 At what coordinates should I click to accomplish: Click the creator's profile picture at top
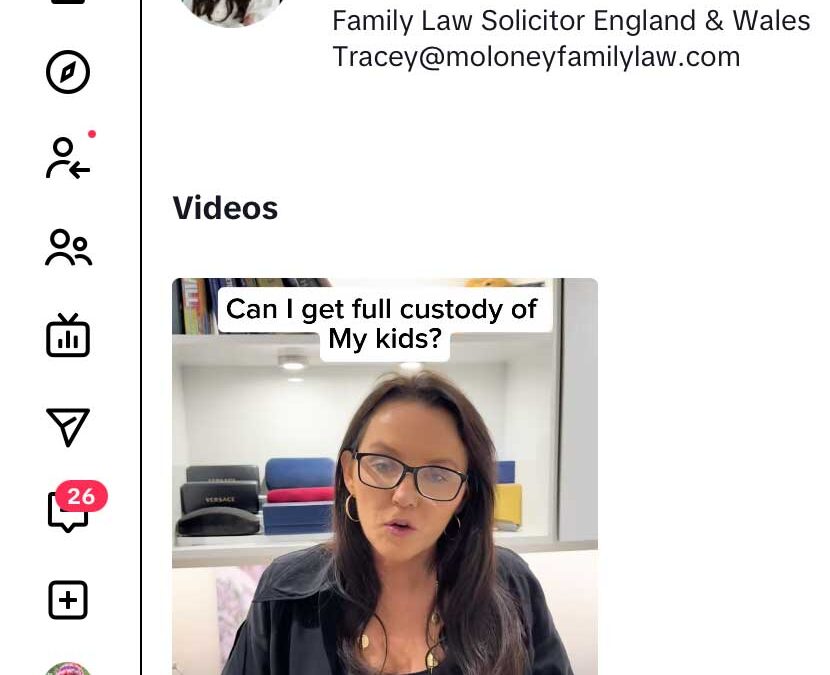232,12
